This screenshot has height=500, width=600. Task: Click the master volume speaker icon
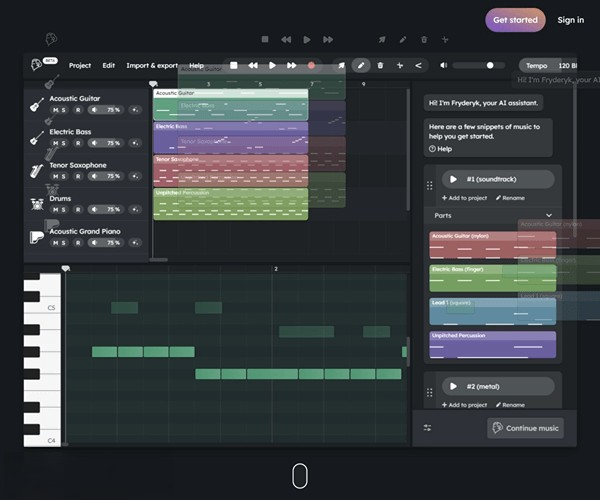point(443,65)
